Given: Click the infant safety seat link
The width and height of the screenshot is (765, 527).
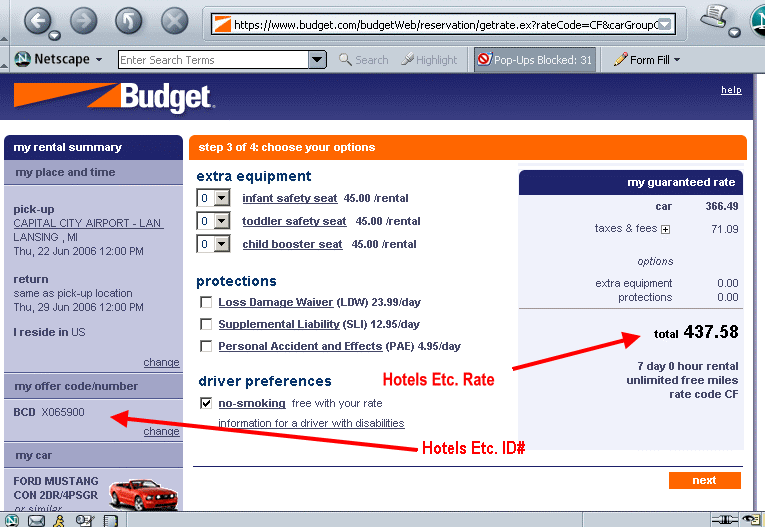Looking at the screenshot, I should [290, 198].
